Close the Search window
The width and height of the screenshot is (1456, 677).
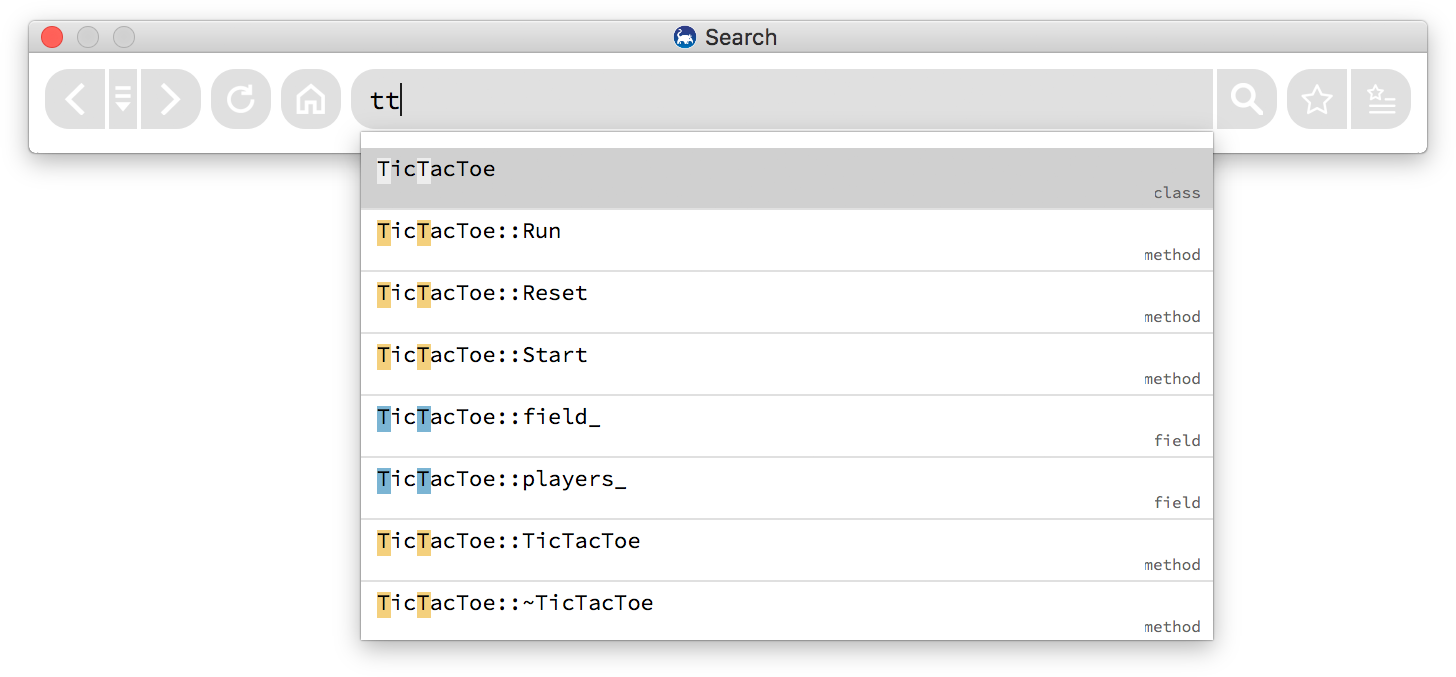tap(52, 37)
